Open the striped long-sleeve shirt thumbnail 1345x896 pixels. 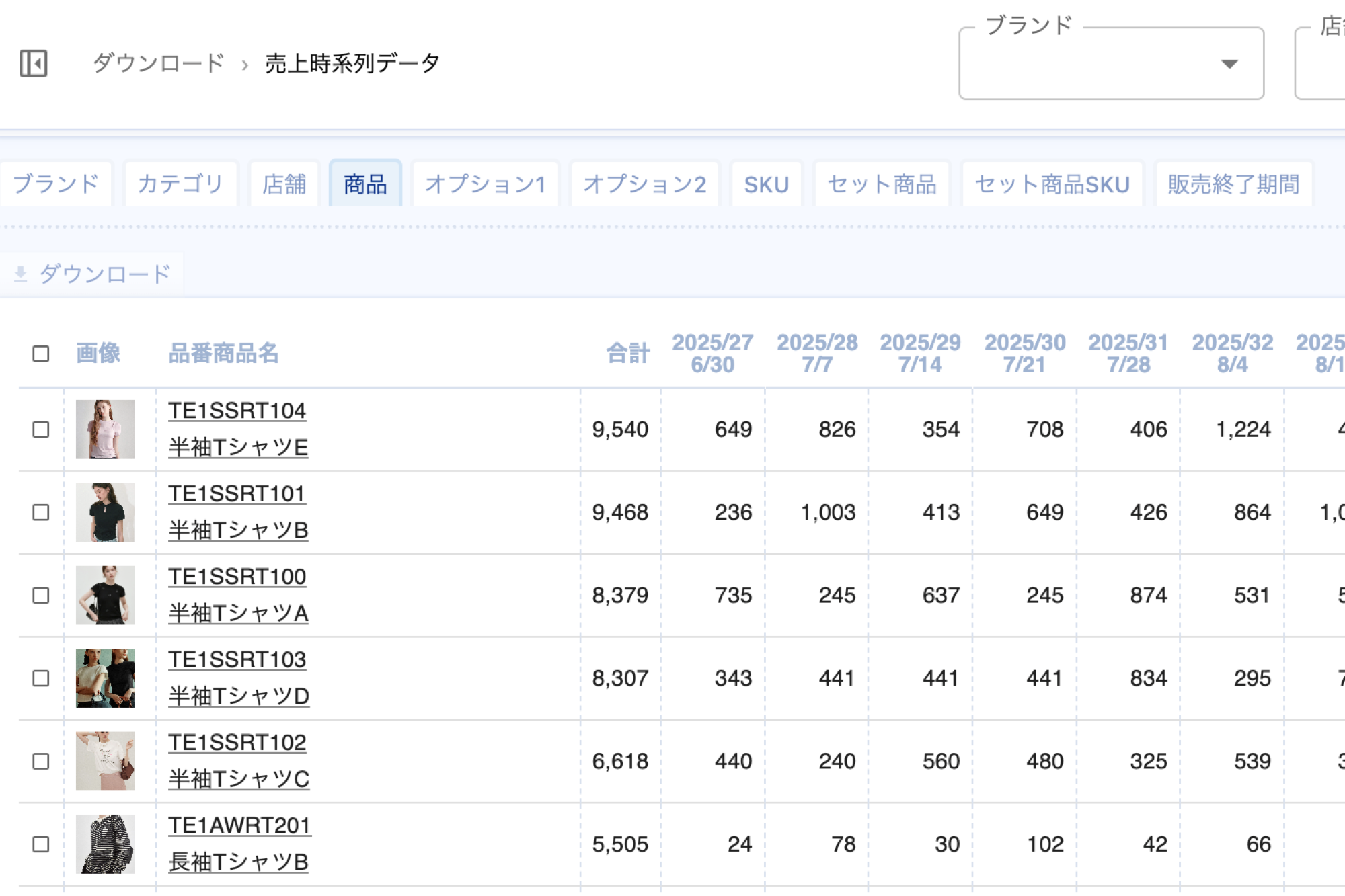point(105,844)
